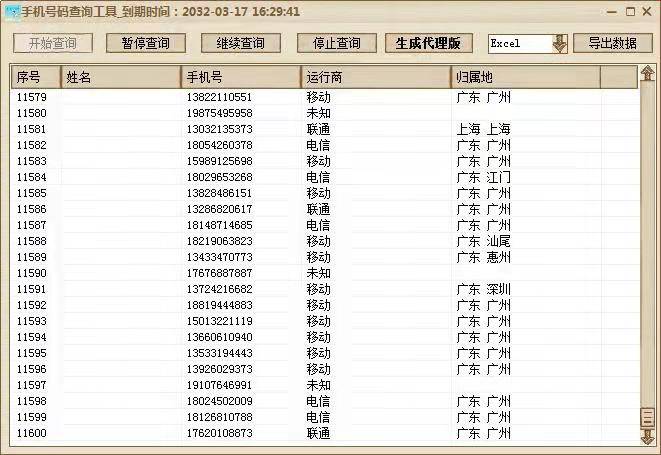Select row number 11582

32,145
